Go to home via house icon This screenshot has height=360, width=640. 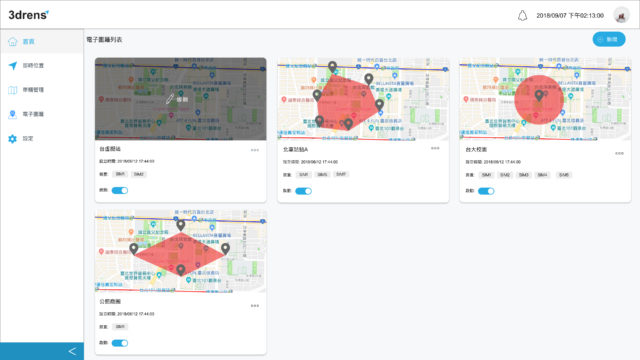[x=13, y=41]
